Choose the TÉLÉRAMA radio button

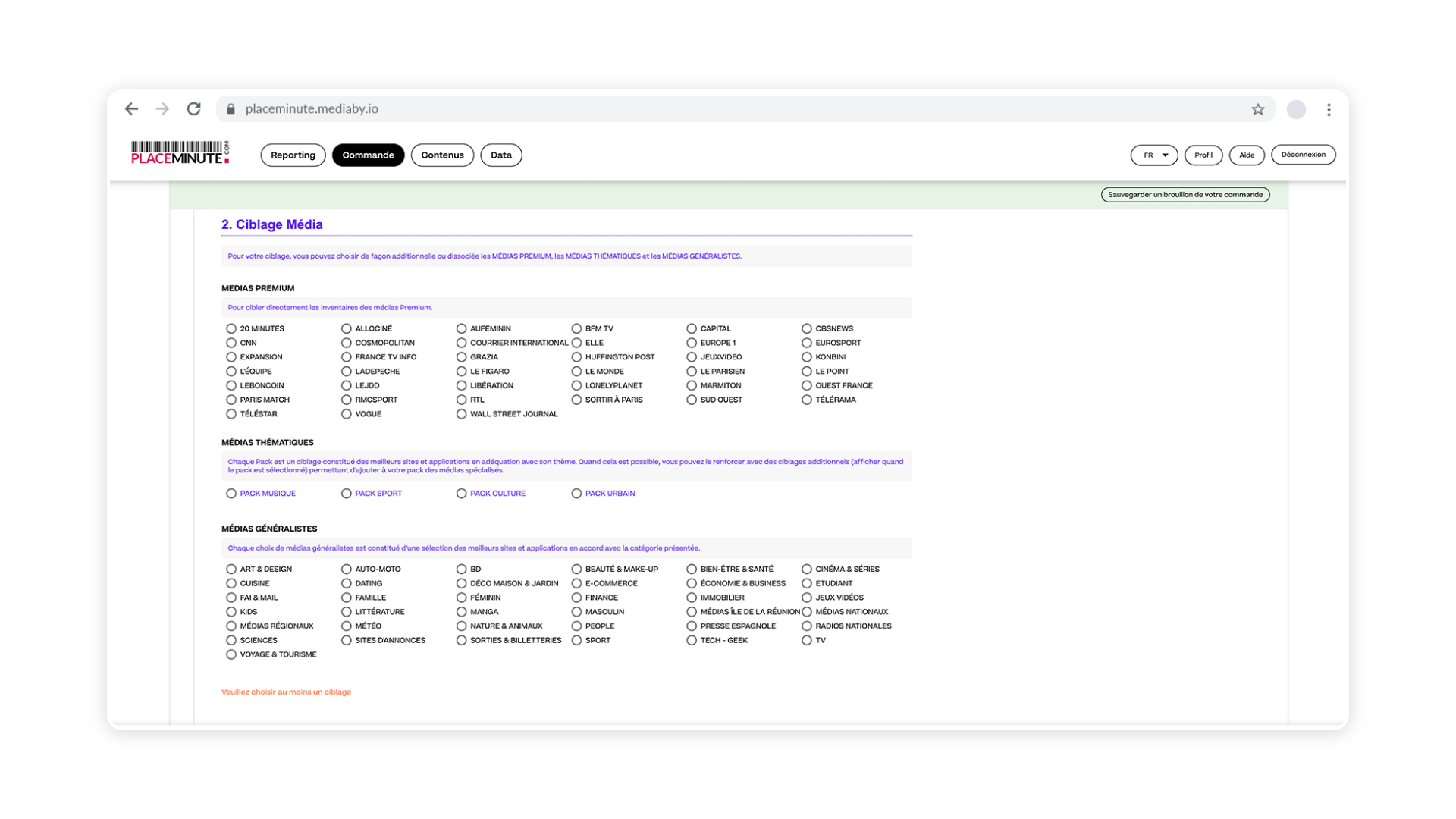(807, 400)
